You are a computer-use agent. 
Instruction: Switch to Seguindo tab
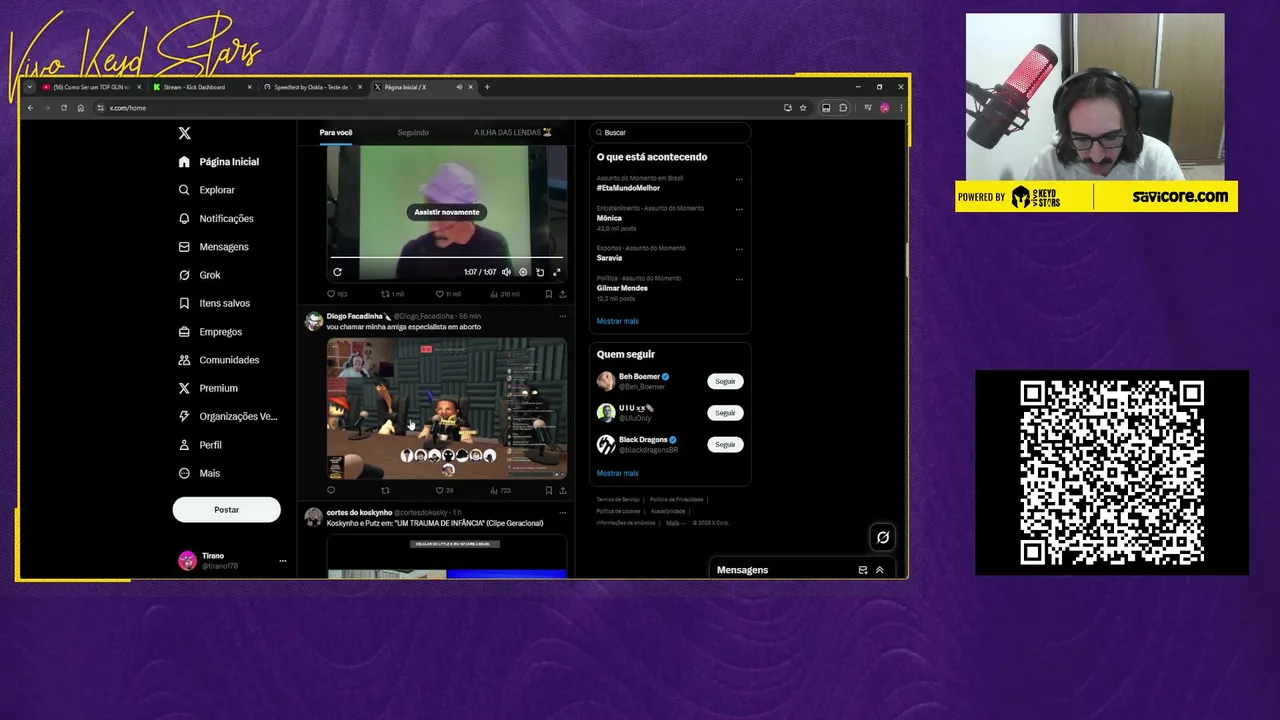413,132
